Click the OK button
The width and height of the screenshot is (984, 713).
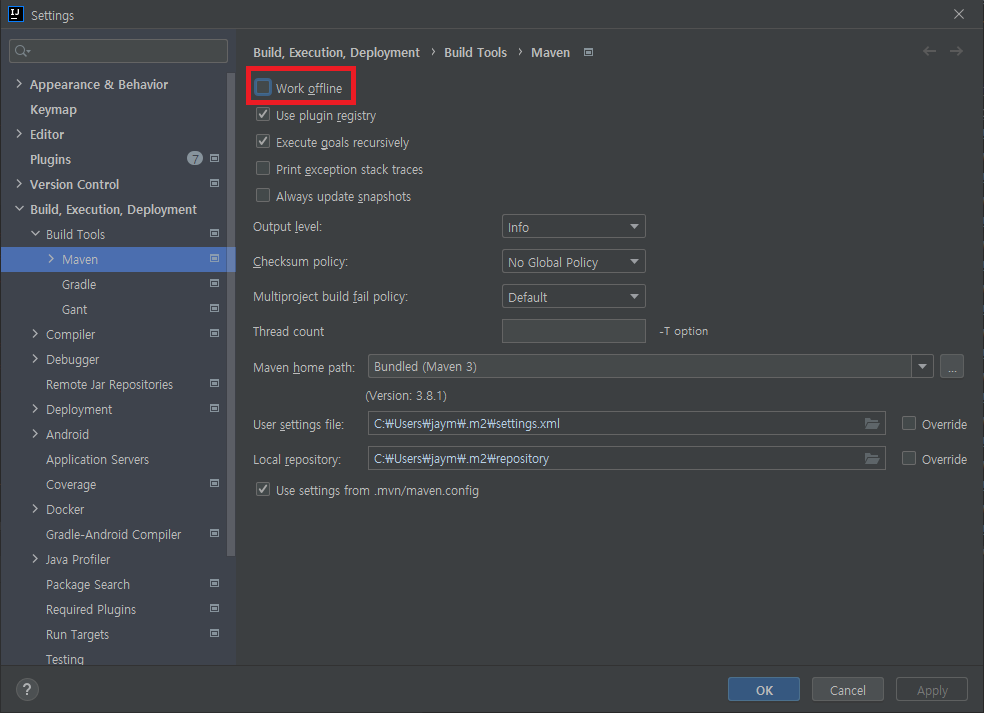point(764,690)
